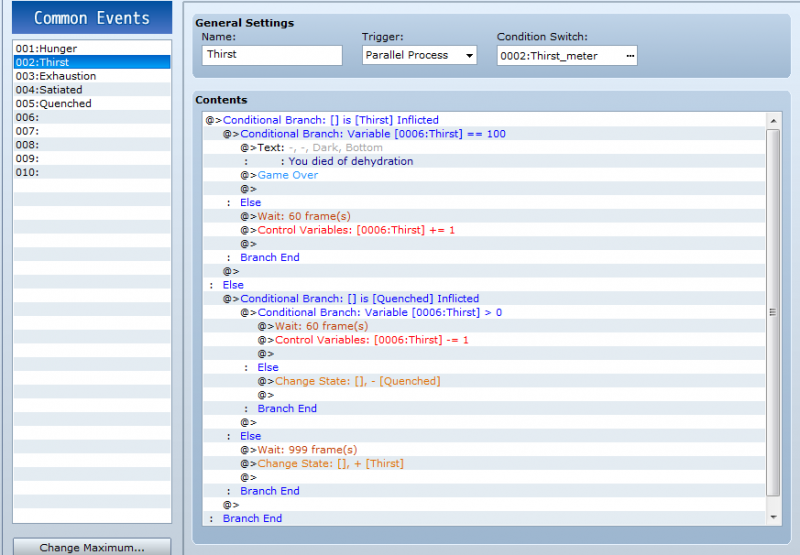Click scrollbar up arrow in Contents list
Image resolution: width=800 pixels, height=555 pixels.
pos(773,121)
